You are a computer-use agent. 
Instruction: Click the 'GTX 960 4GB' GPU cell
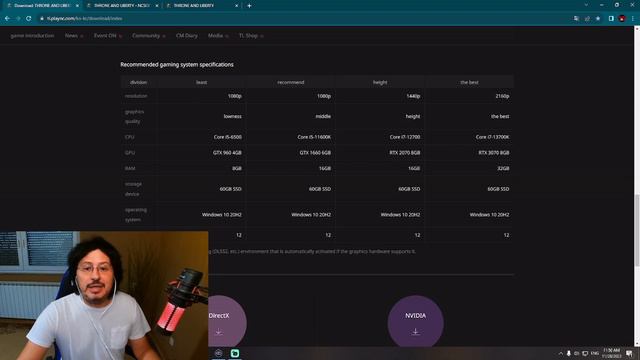coord(227,153)
